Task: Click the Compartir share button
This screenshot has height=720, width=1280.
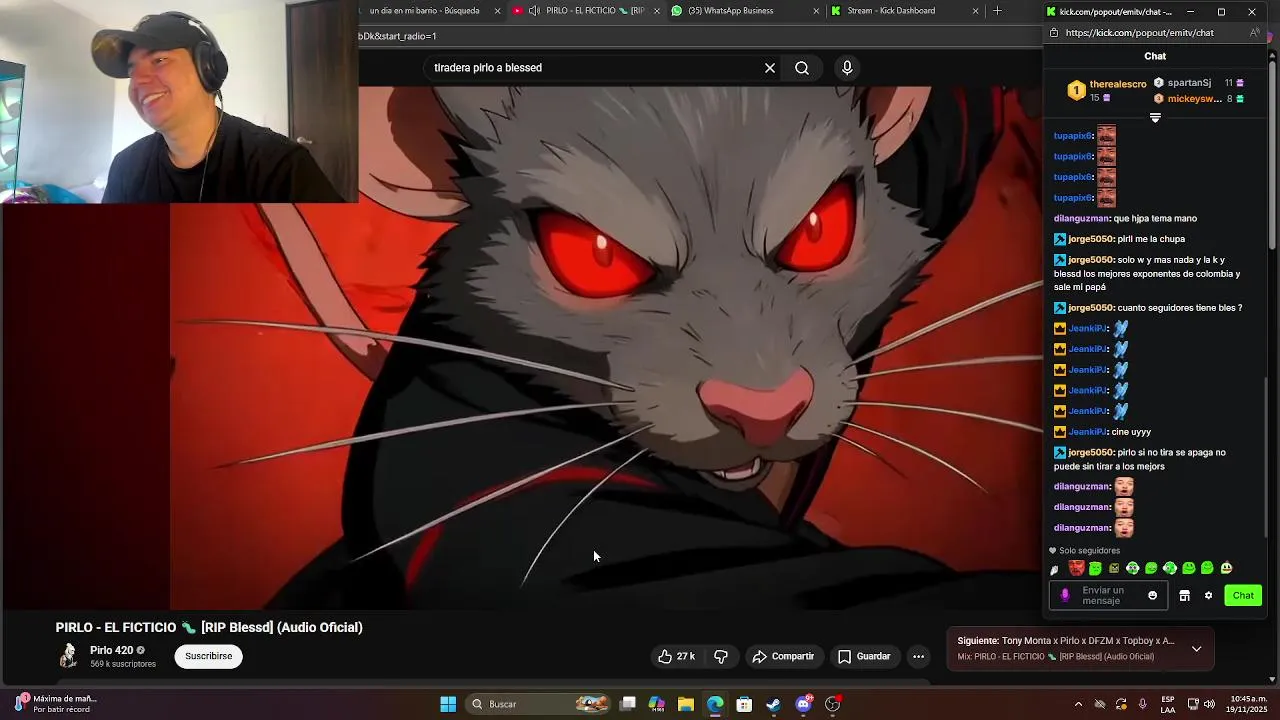Action: coord(783,656)
